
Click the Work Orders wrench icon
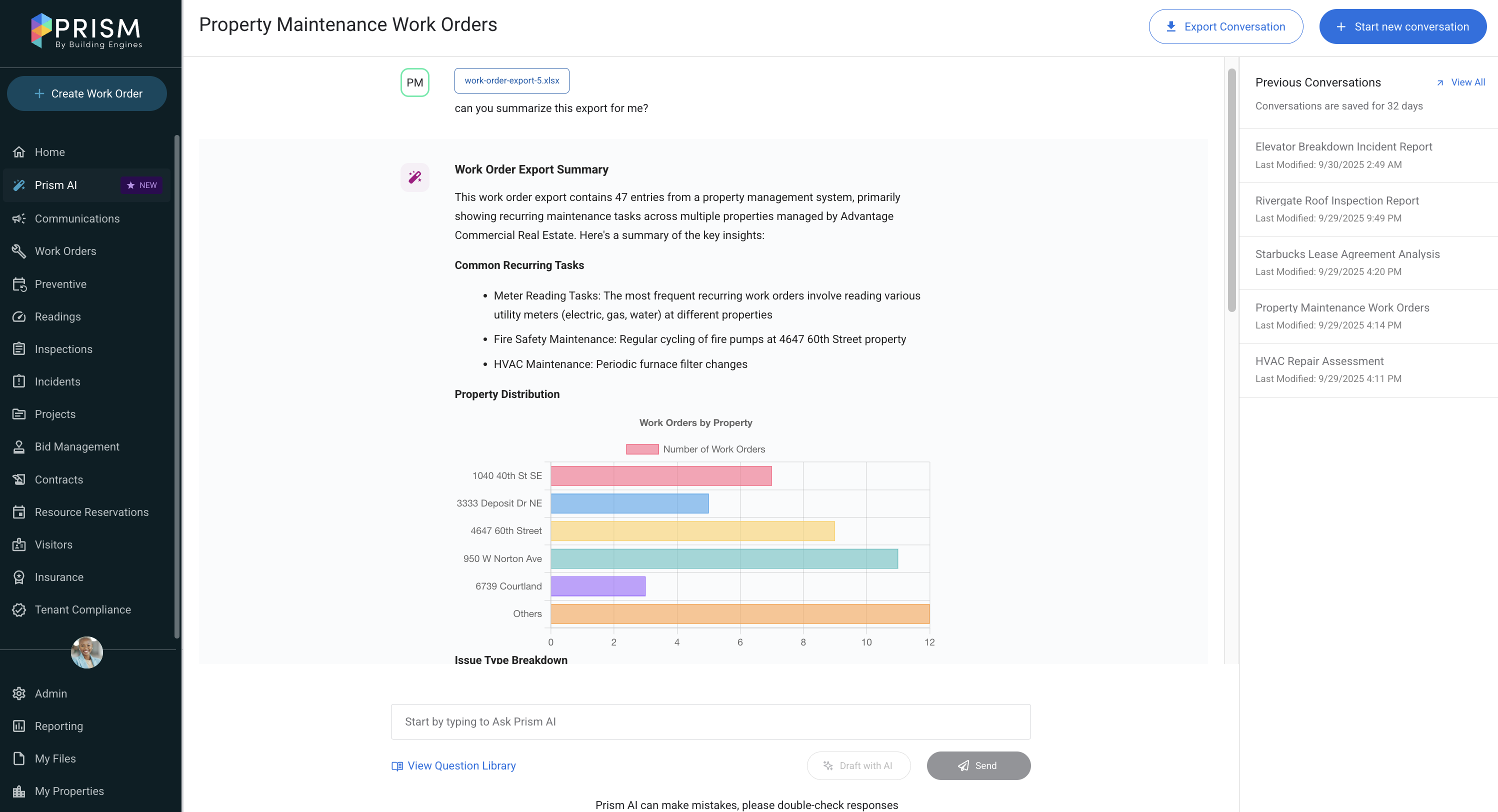coord(19,251)
